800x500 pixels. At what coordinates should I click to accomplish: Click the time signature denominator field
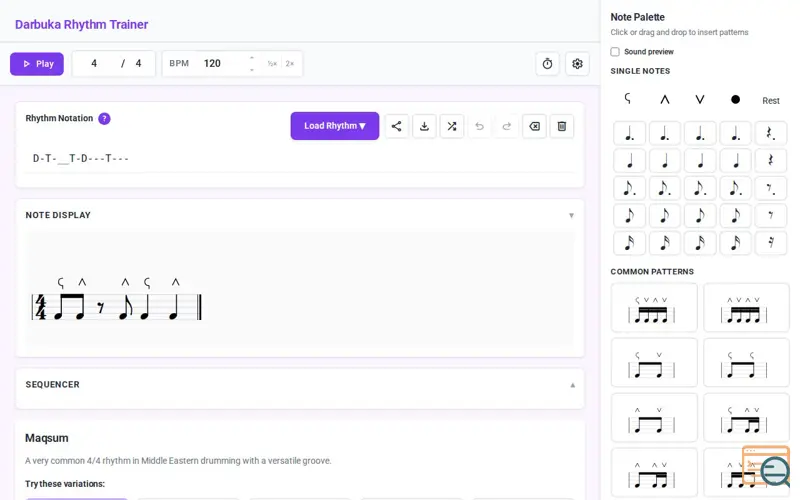pyautogui.click(x=139, y=63)
